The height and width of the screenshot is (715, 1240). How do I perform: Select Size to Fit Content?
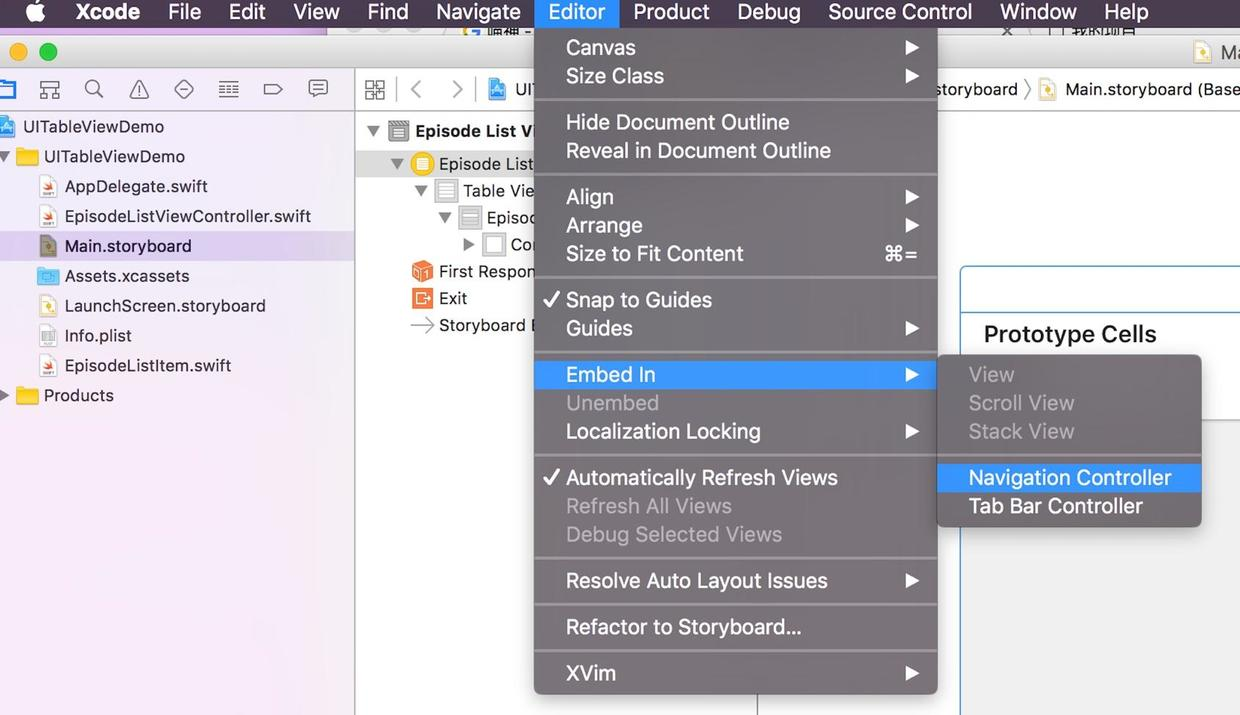tap(735, 254)
